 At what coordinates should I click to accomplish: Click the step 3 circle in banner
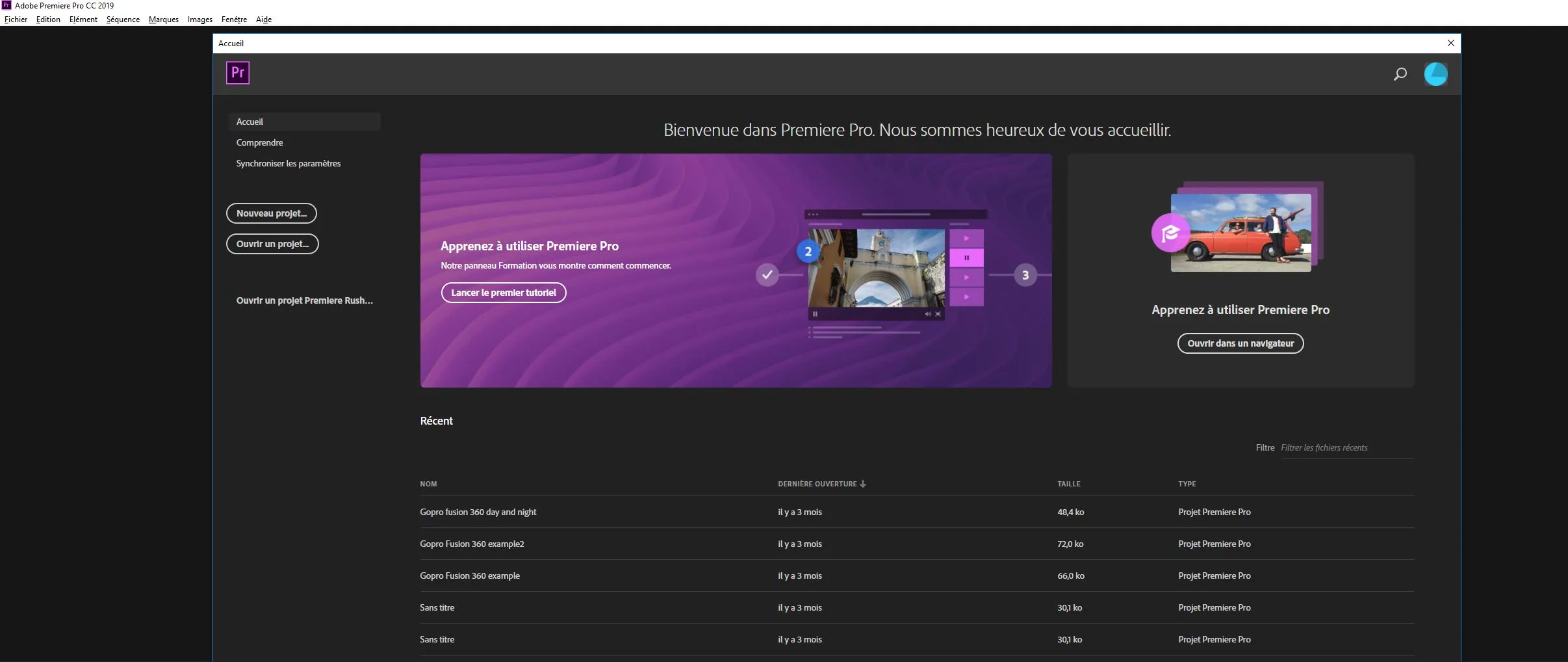pos(1025,275)
